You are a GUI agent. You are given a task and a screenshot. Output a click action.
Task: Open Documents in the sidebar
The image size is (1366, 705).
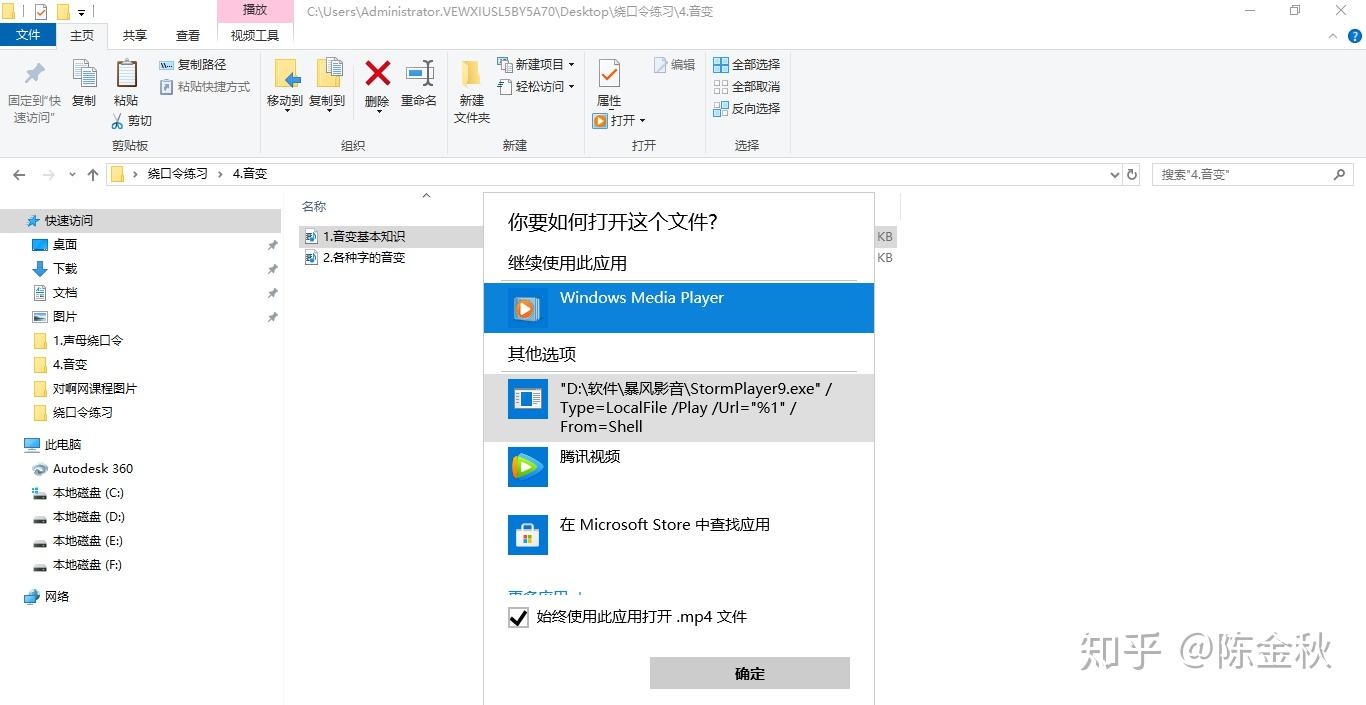click(65, 293)
